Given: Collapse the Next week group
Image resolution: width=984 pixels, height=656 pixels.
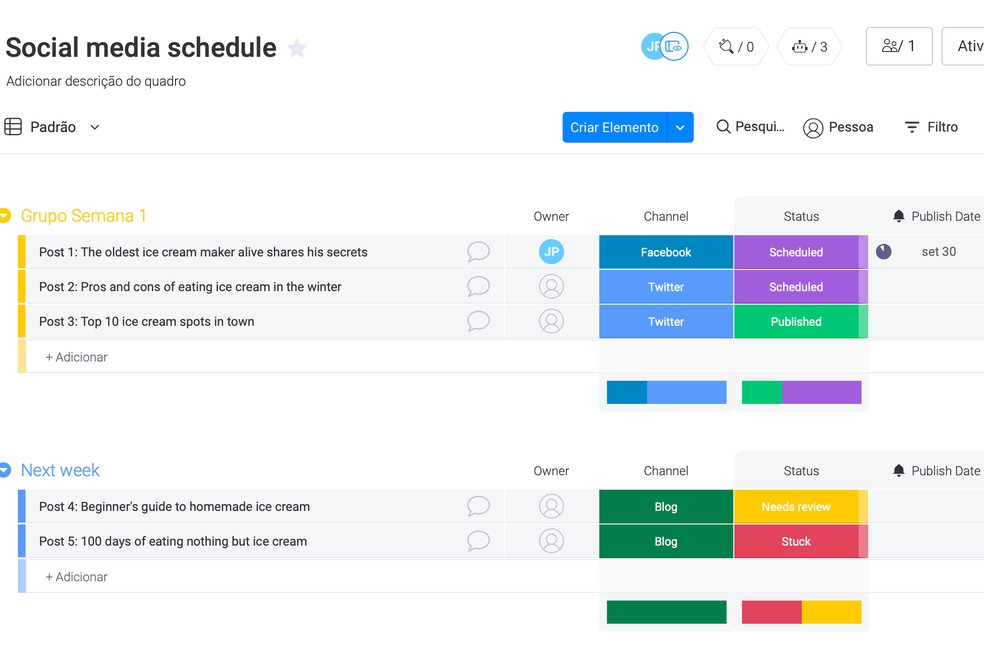Looking at the screenshot, I should point(5,470).
